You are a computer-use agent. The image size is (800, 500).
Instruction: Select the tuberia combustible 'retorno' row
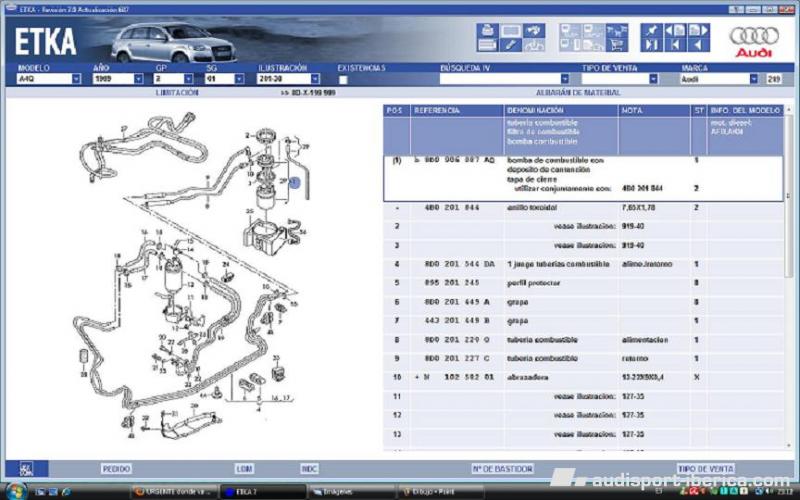coord(584,359)
